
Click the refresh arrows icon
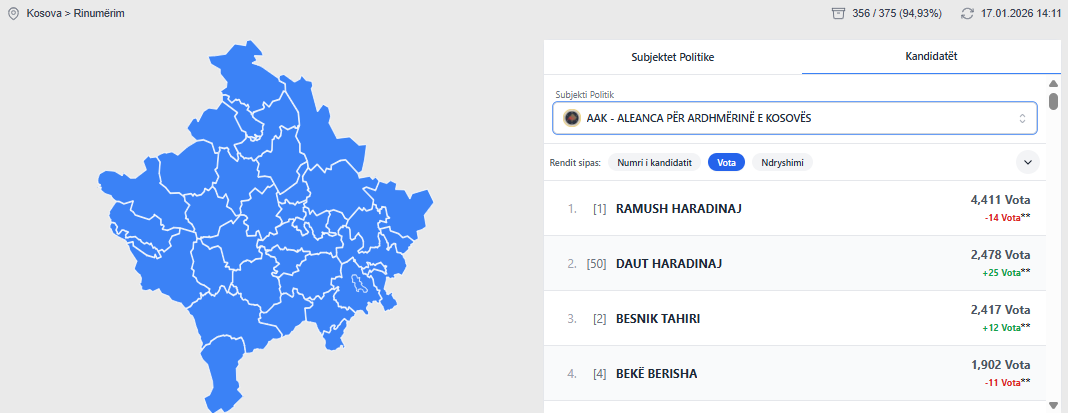(x=967, y=14)
